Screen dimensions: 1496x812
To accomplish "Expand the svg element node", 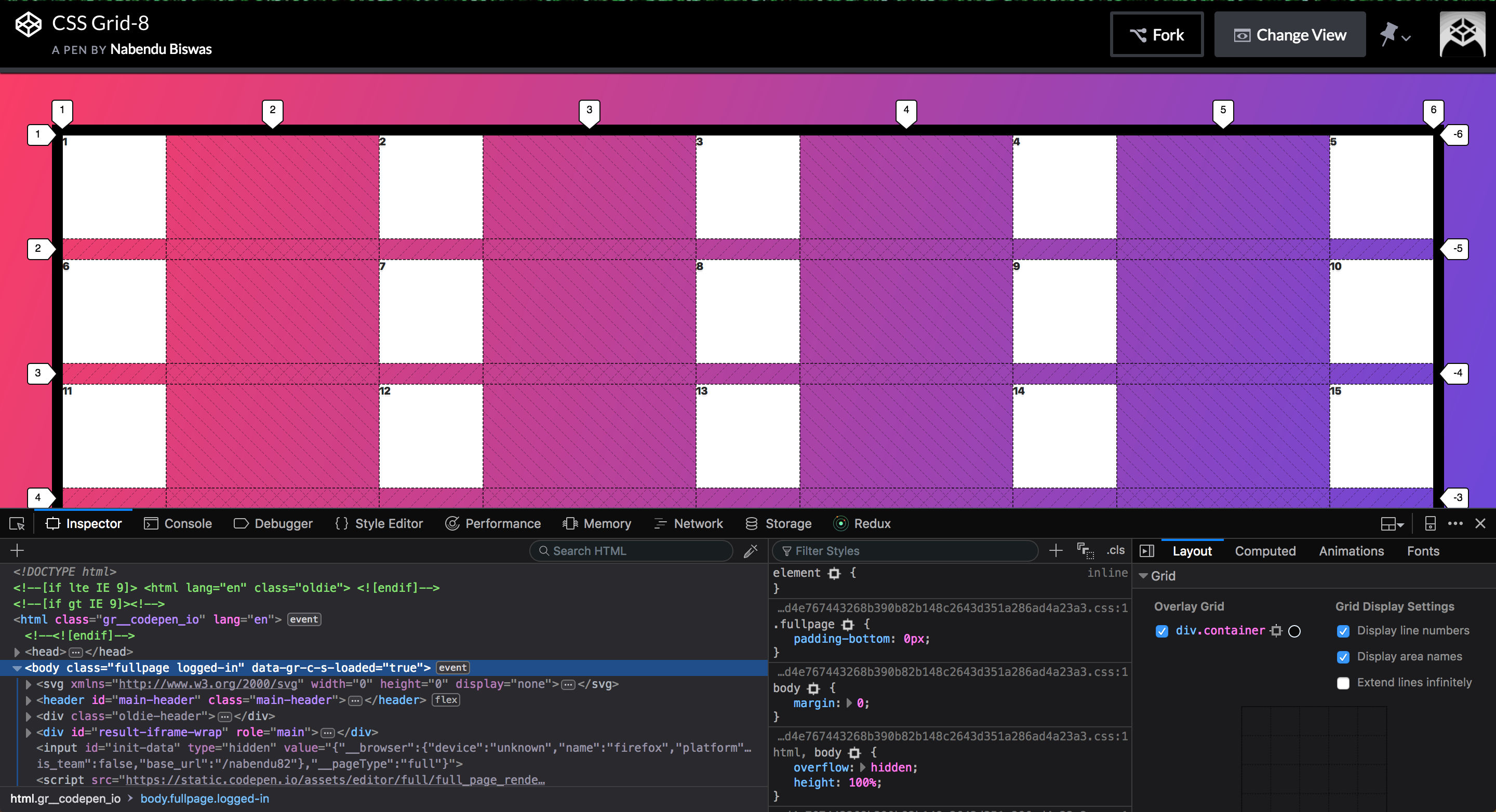I will tap(29, 684).
